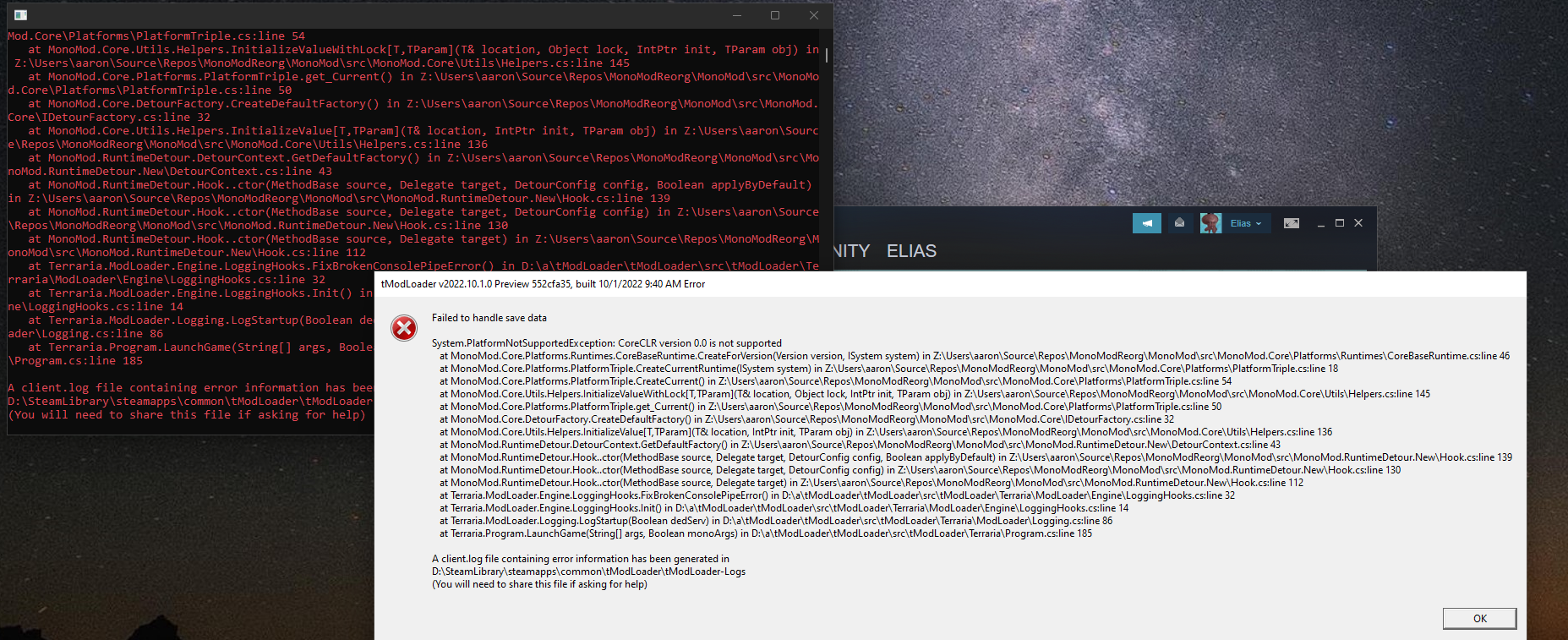Expand the Elias account dropdown
The image size is (1568, 640).
pyautogui.click(x=1245, y=223)
